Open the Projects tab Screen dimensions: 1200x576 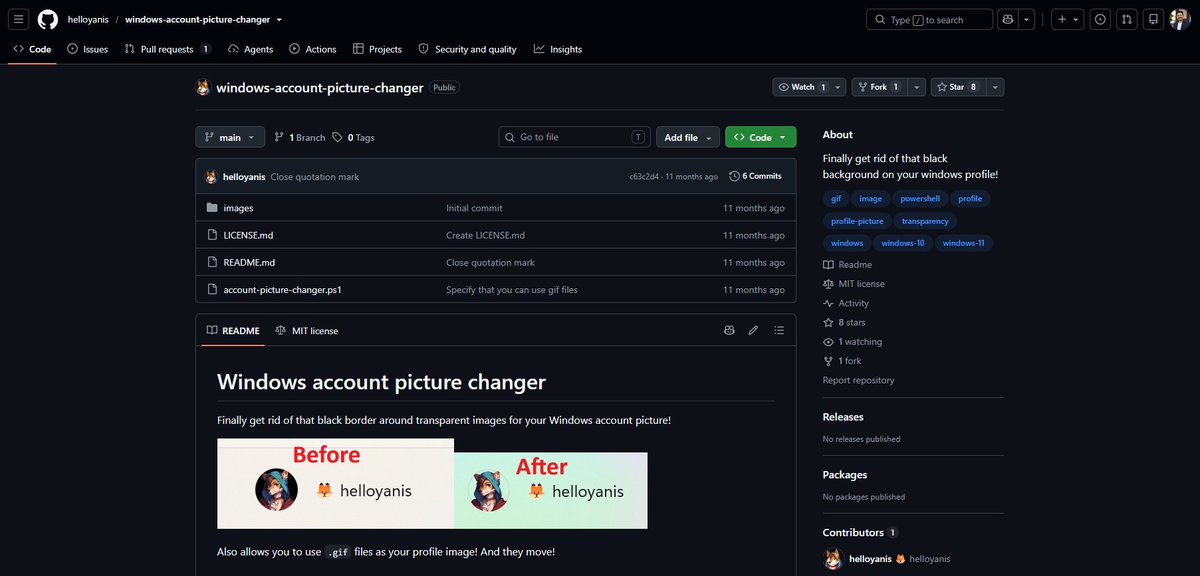pos(377,49)
